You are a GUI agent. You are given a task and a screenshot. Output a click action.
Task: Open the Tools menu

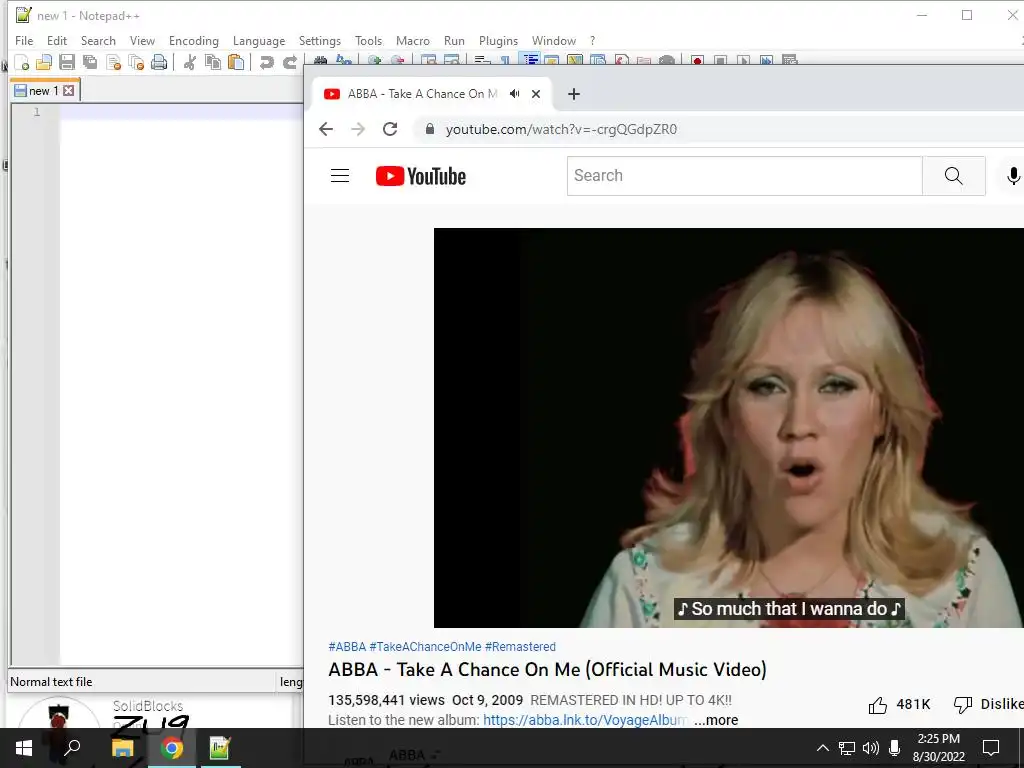pyautogui.click(x=368, y=40)
